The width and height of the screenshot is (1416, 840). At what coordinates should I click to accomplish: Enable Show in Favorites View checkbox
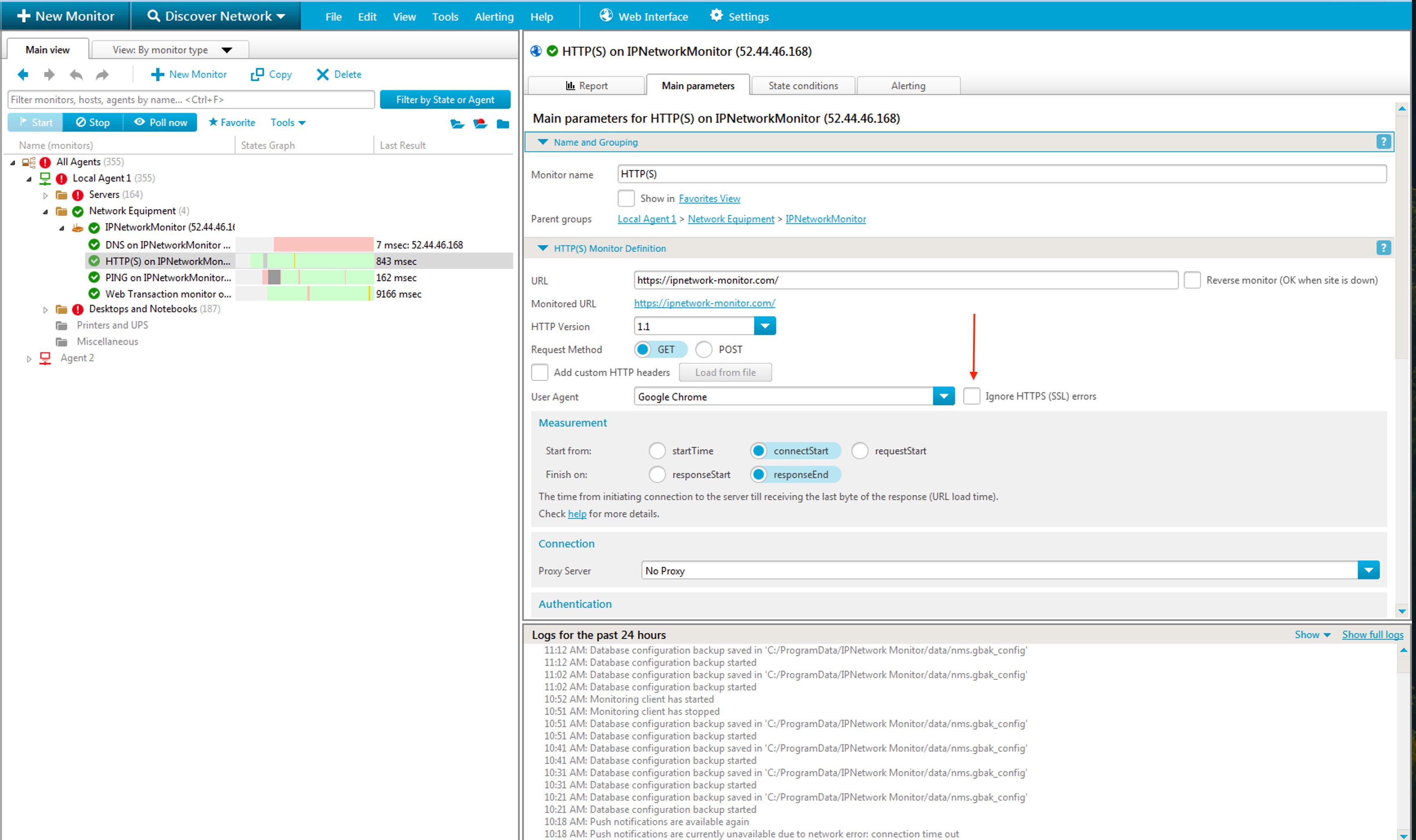pyautogui.click(x=626, y=198)
